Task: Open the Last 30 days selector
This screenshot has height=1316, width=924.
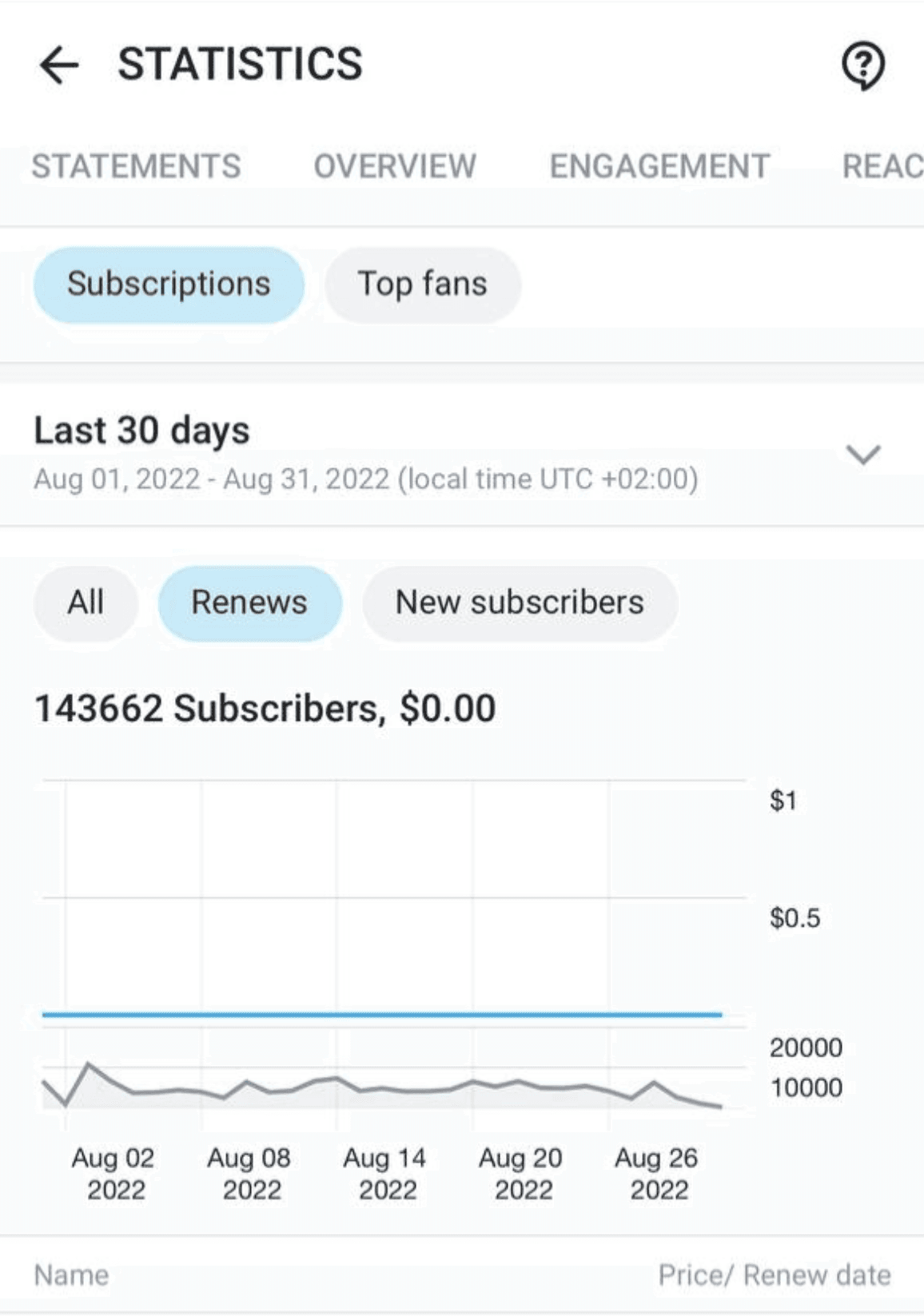Action: (142, 430)
